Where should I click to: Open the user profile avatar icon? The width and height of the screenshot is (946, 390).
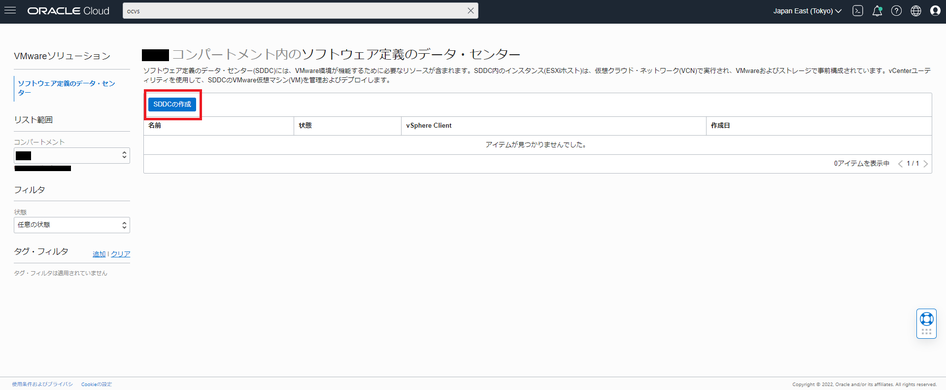pos(935,11)
